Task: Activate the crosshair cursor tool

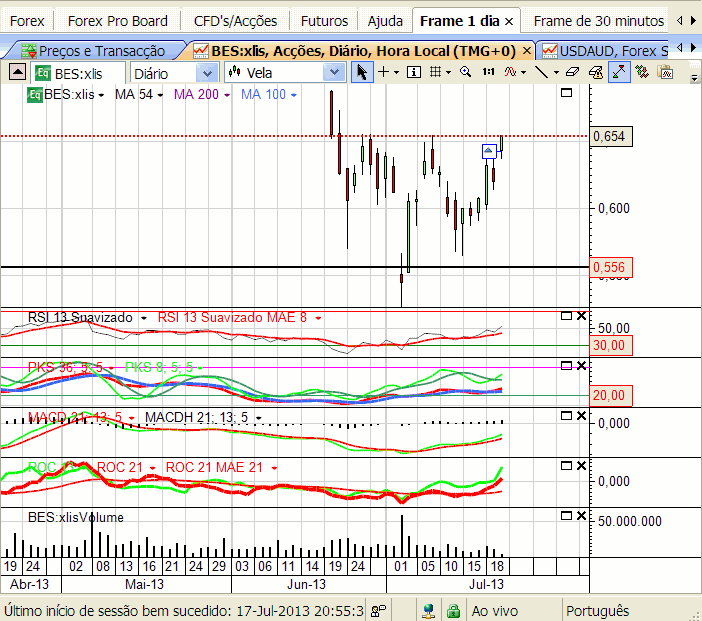Action: (384, 72)
